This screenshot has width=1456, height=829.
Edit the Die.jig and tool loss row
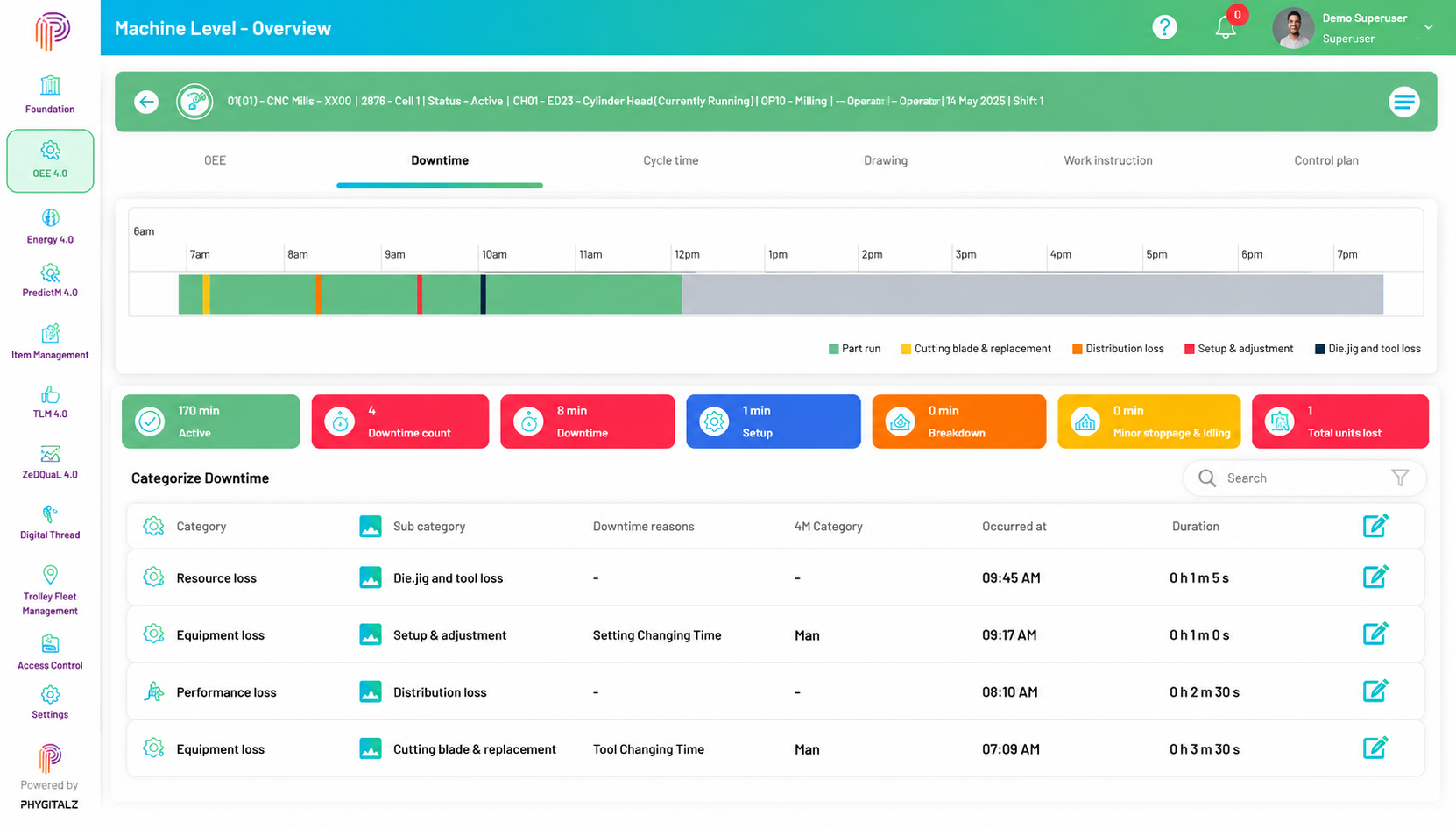click(x=1375, y=577)
